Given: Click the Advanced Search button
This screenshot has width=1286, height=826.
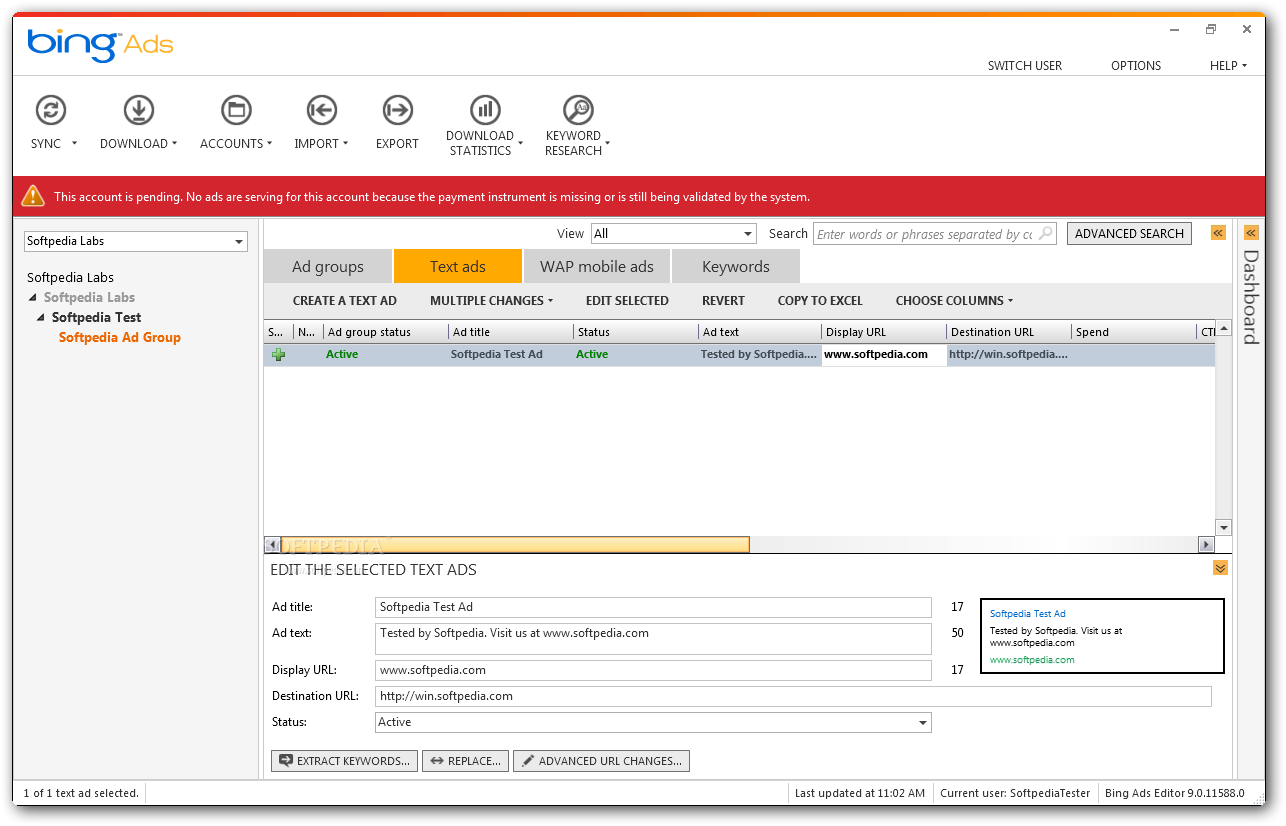Looking at the screenshot, I should 1129,233.
